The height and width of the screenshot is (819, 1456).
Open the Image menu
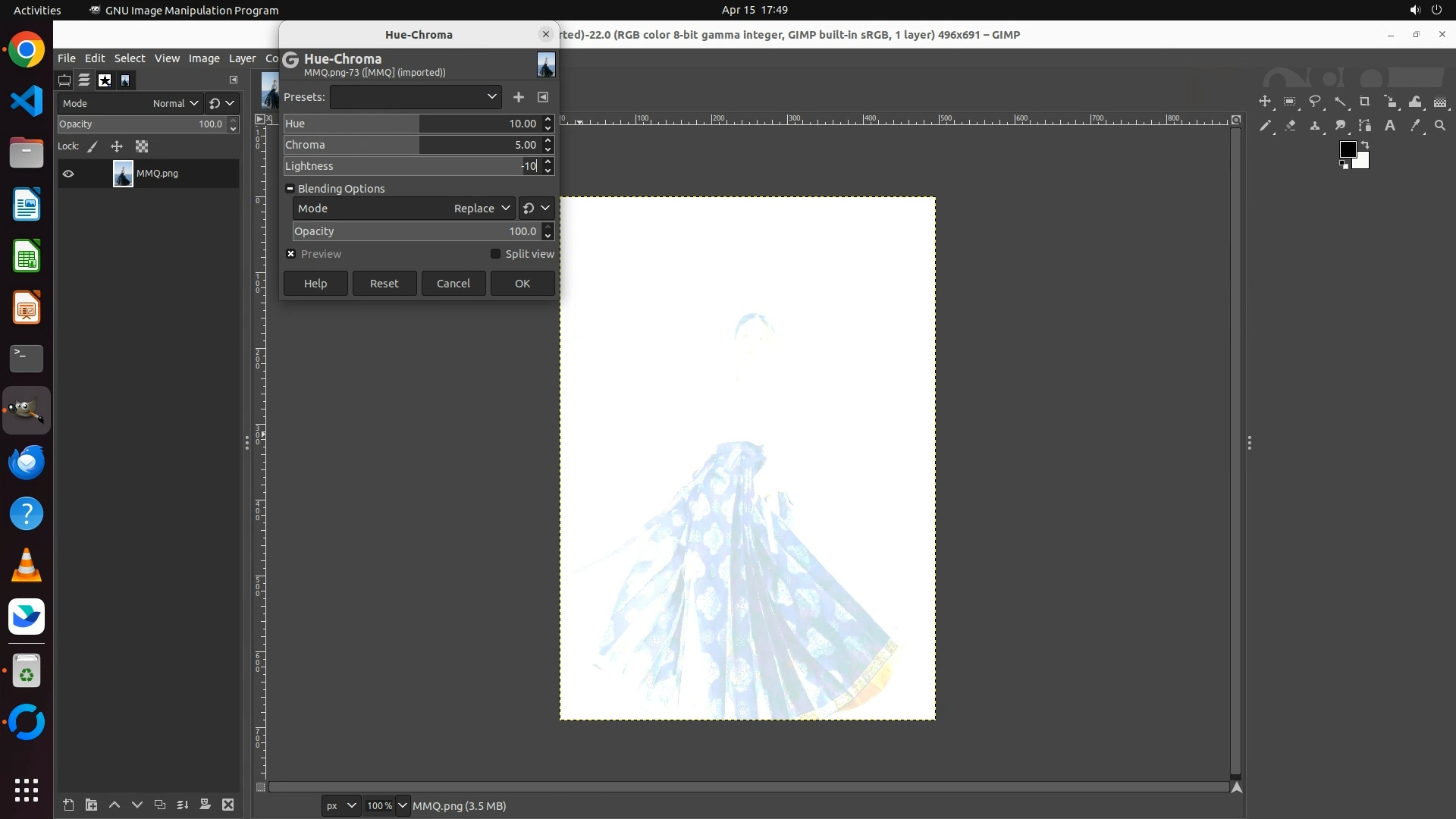point(203,58)
